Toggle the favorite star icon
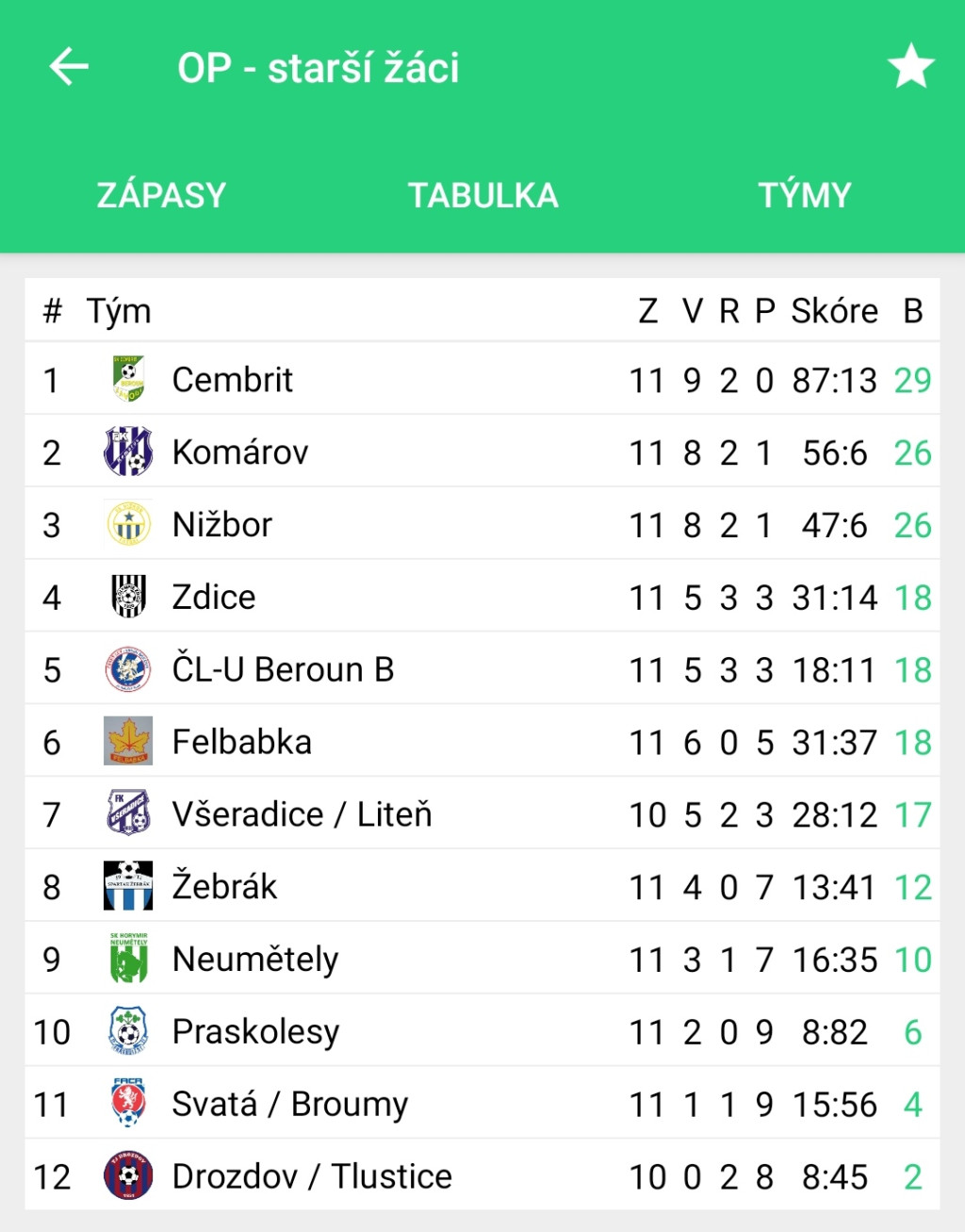This screenshot has height=1232, width=965. coord(910,67)
